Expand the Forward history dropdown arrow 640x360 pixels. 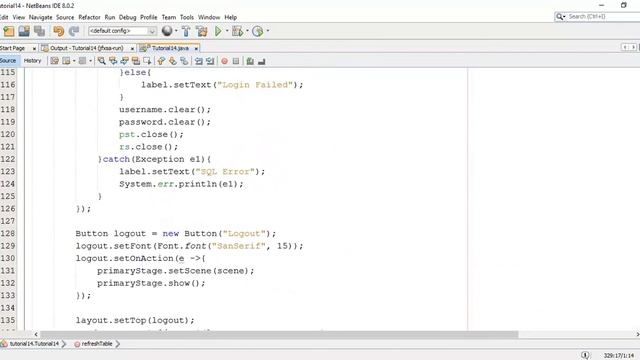coord(90,61)
